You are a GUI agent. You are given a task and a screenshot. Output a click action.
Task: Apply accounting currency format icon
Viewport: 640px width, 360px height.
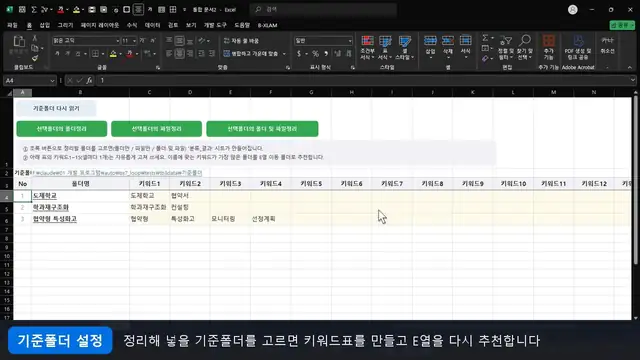[x=299, y=53]
